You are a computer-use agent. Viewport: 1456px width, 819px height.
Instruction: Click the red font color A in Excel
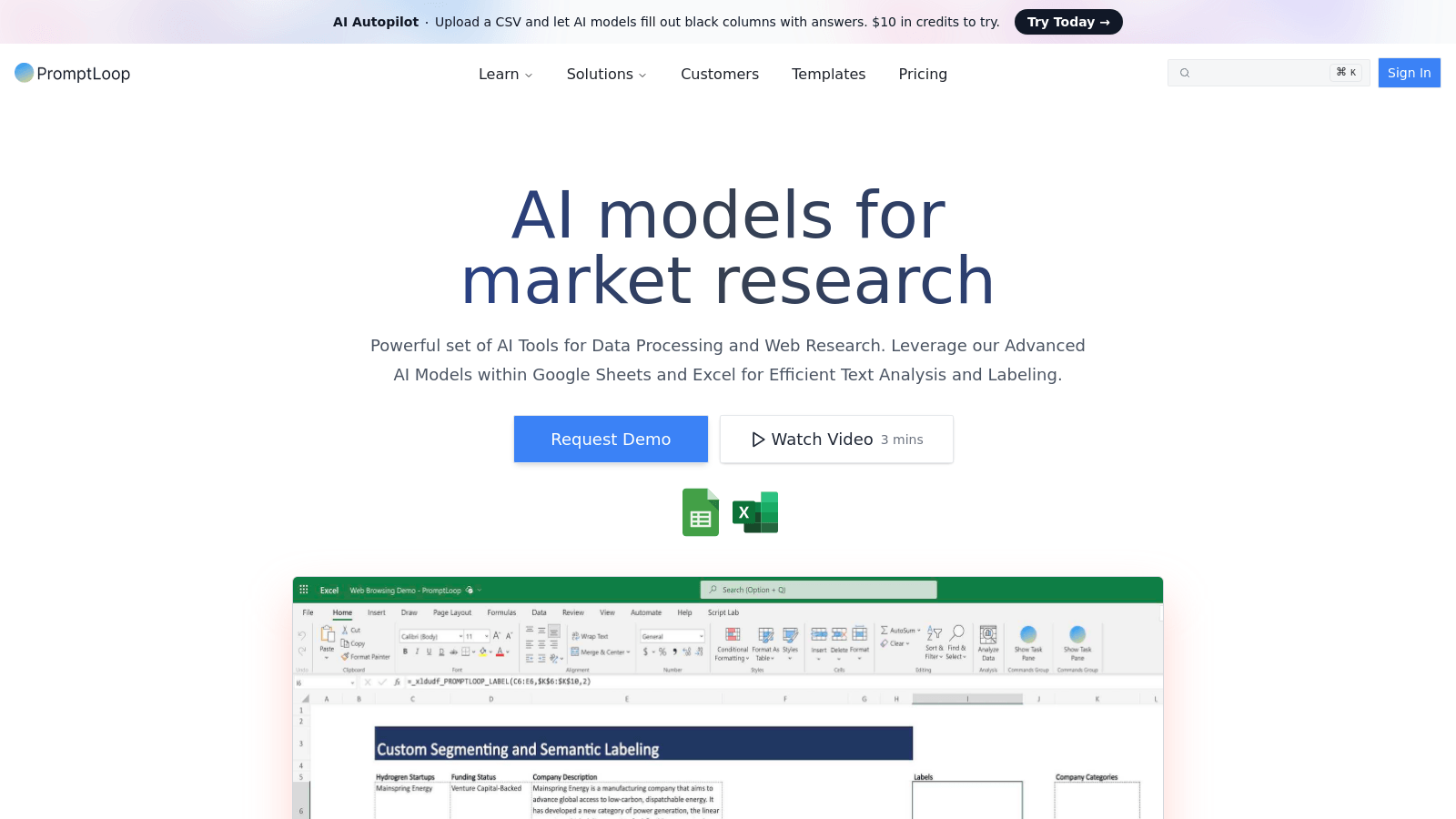(x=500, y=652)
